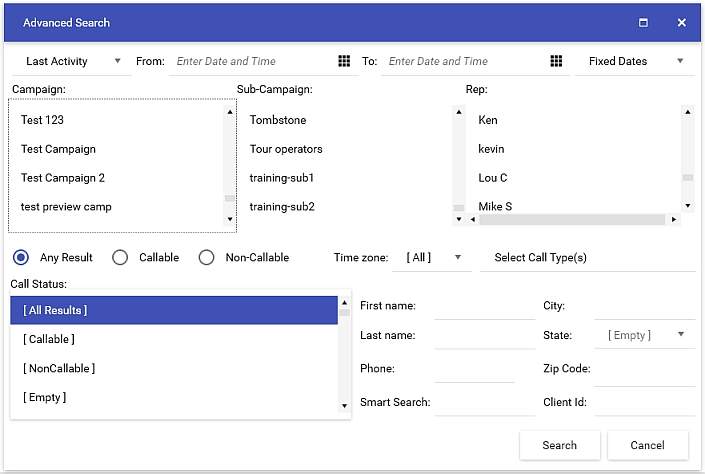Viewport: 705px width, 474px height.
Task: Select the Callable radio button
Action: click(120, 257)
